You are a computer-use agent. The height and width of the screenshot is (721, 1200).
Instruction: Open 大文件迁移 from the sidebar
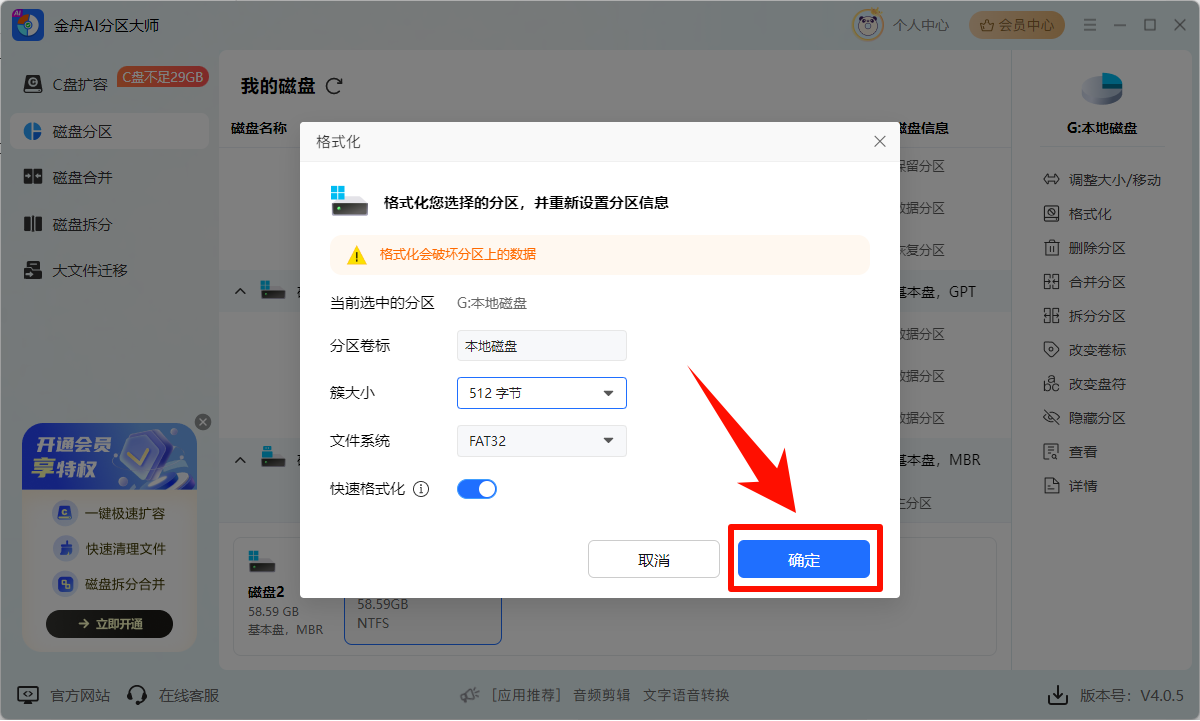click(89, 271)
